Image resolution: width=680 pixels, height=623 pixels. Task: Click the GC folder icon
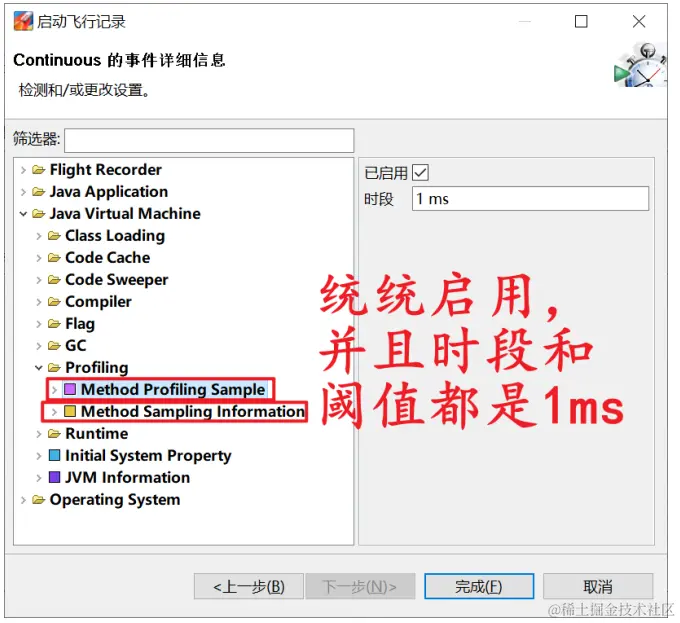(x=54, y=346)
